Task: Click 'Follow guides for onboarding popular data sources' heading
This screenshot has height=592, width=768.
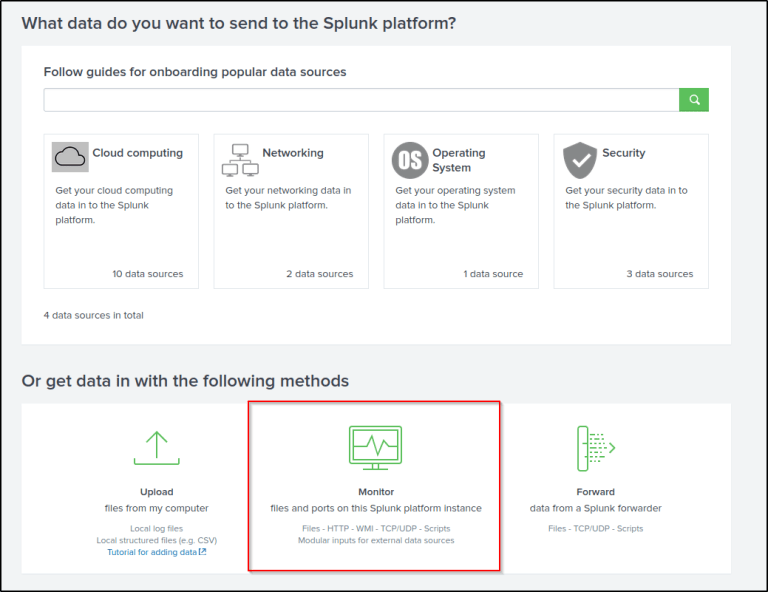Action: 195,72
